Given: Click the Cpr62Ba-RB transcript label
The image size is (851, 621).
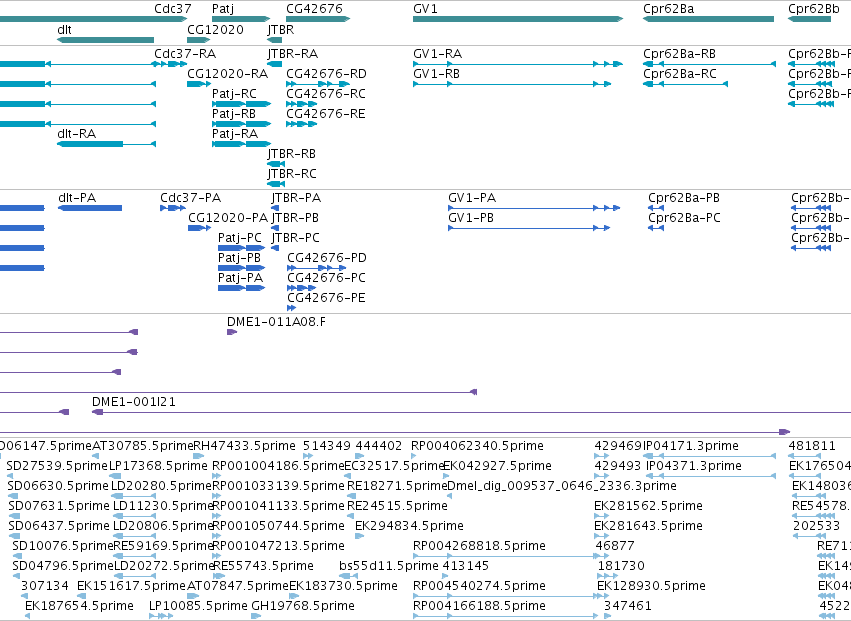Looking at the screenshot, I should coord(679,54).
